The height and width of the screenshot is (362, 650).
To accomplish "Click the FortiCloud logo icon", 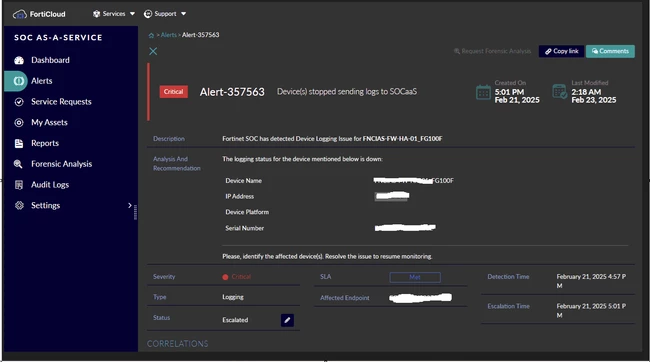I will (19, 15).
